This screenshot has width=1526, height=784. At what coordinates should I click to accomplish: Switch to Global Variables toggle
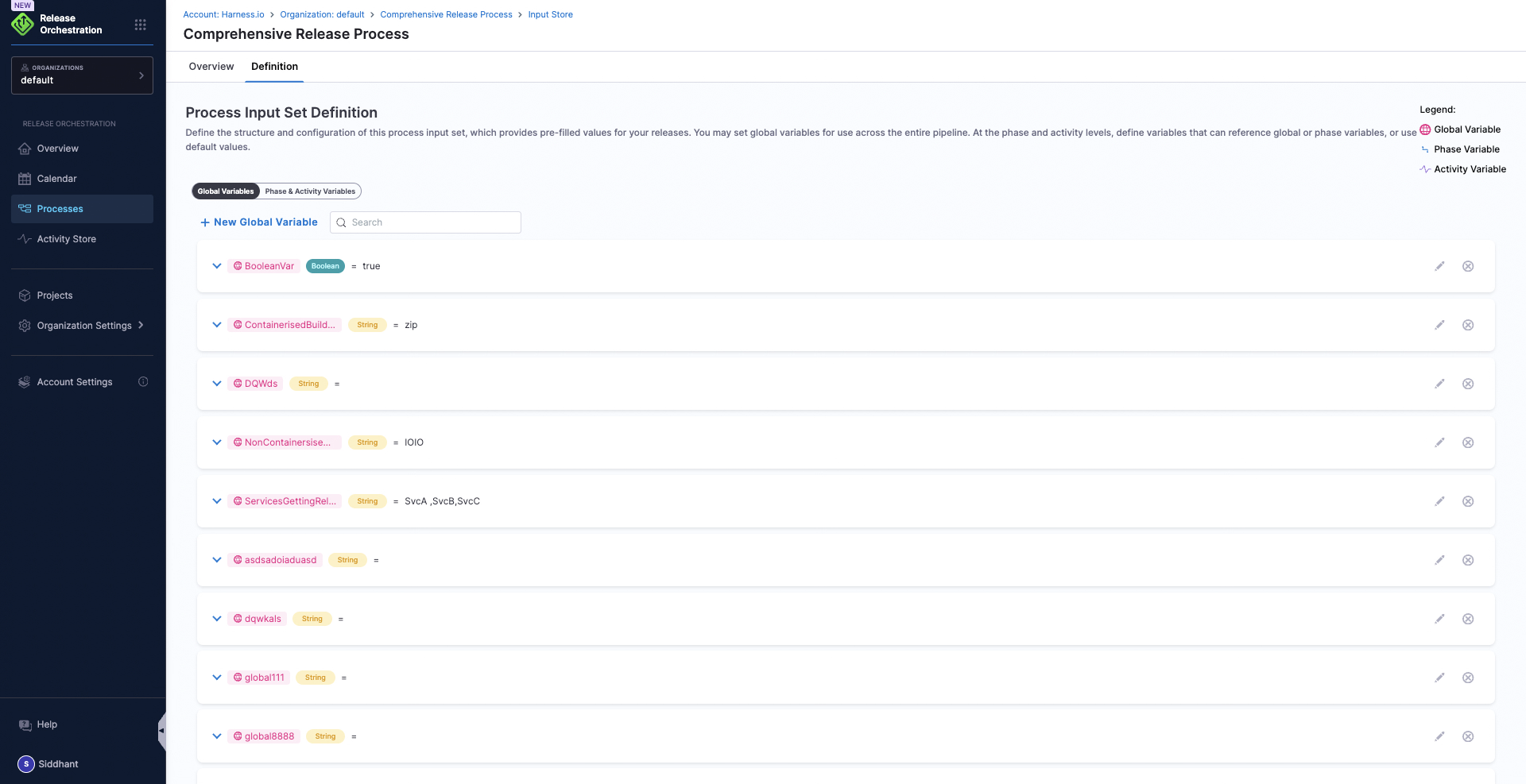click(226, 191)
